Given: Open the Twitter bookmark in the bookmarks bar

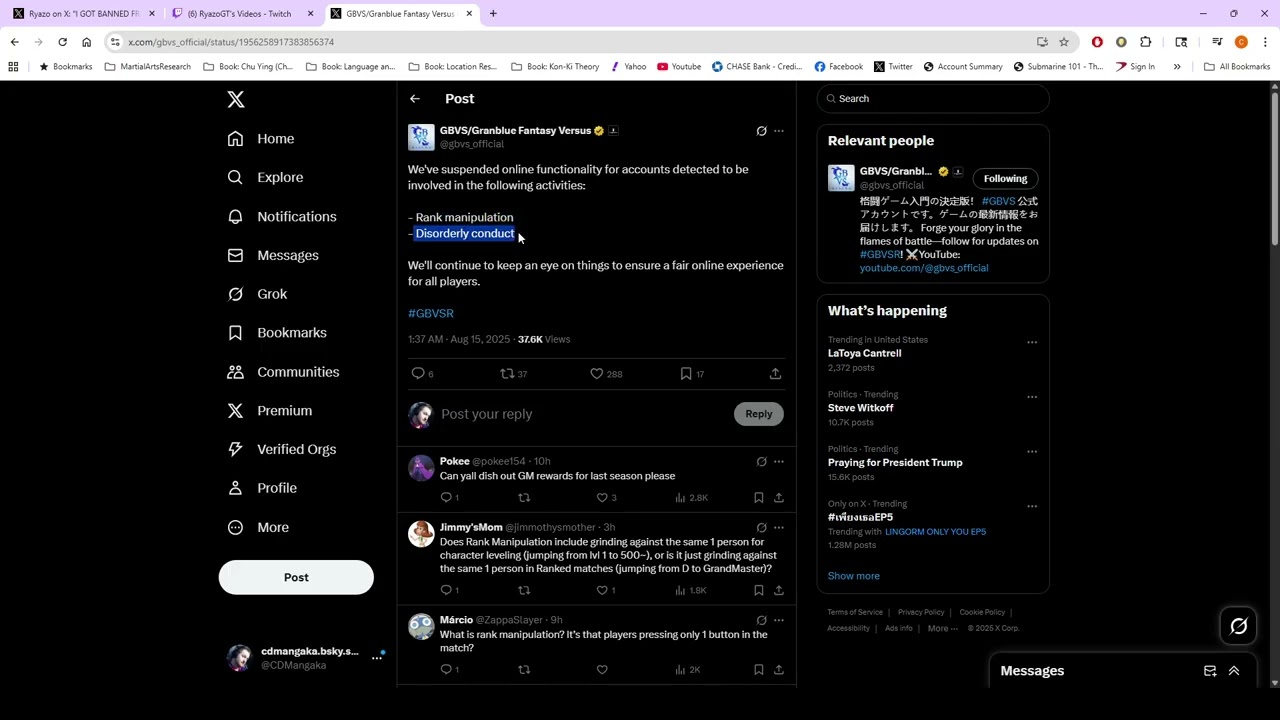Looking at the screenshot, I should tap(892, 67).
